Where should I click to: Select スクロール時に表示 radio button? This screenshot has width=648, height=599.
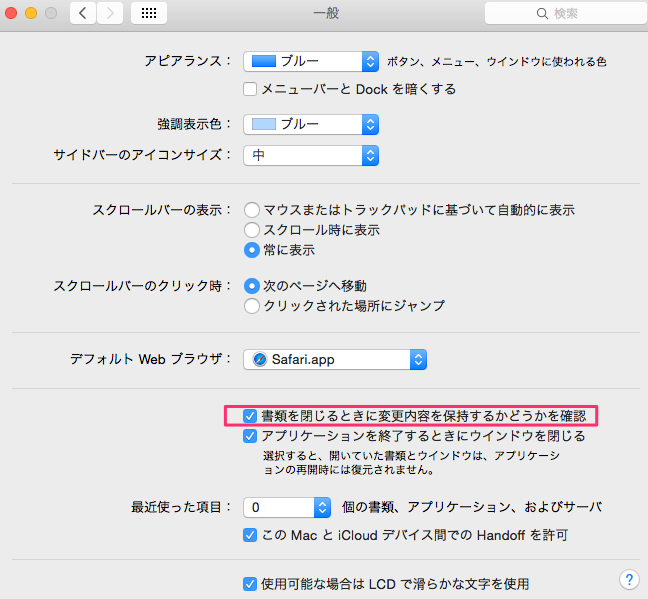pos(252,230)
